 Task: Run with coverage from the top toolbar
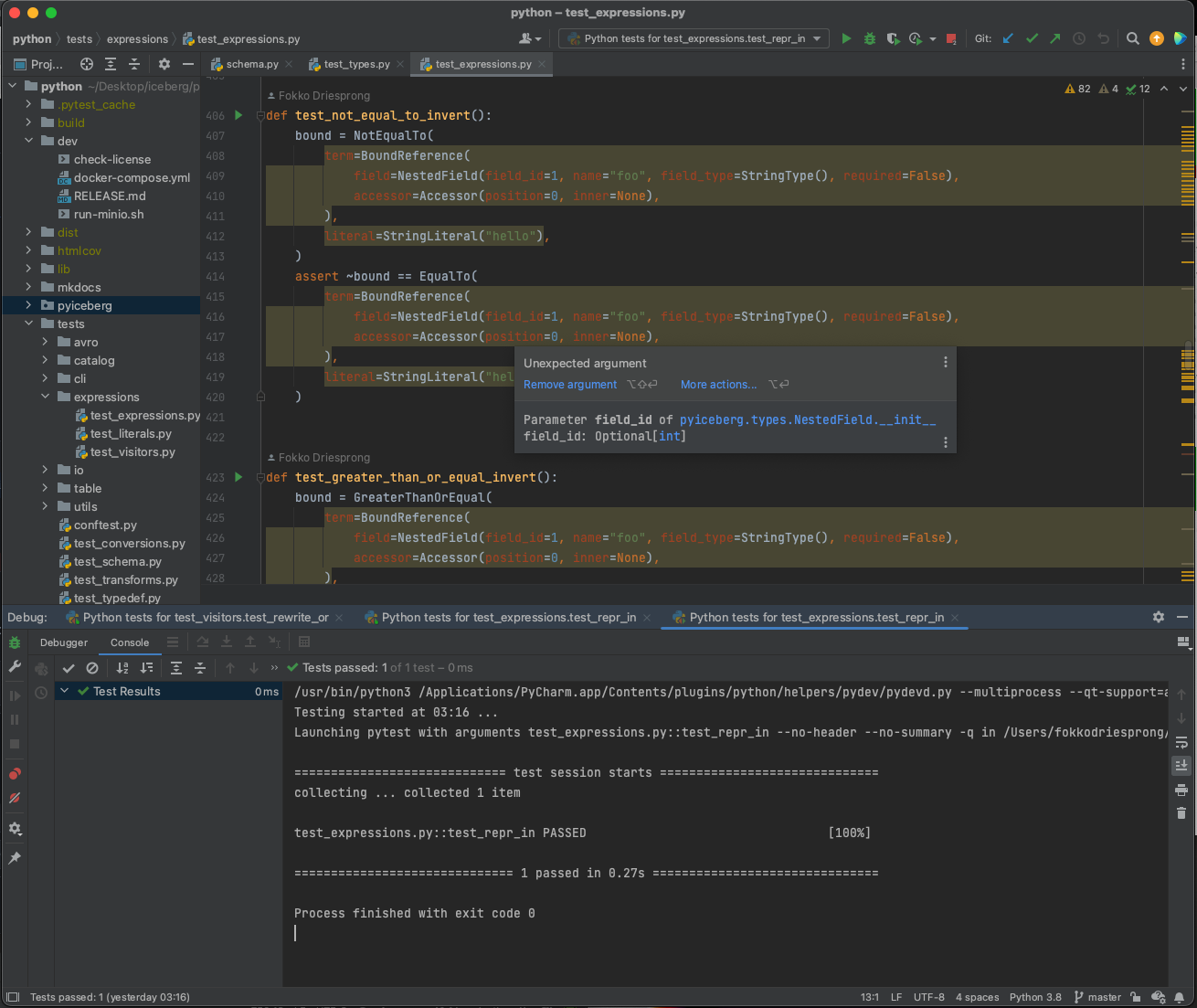tap(893, 38)
